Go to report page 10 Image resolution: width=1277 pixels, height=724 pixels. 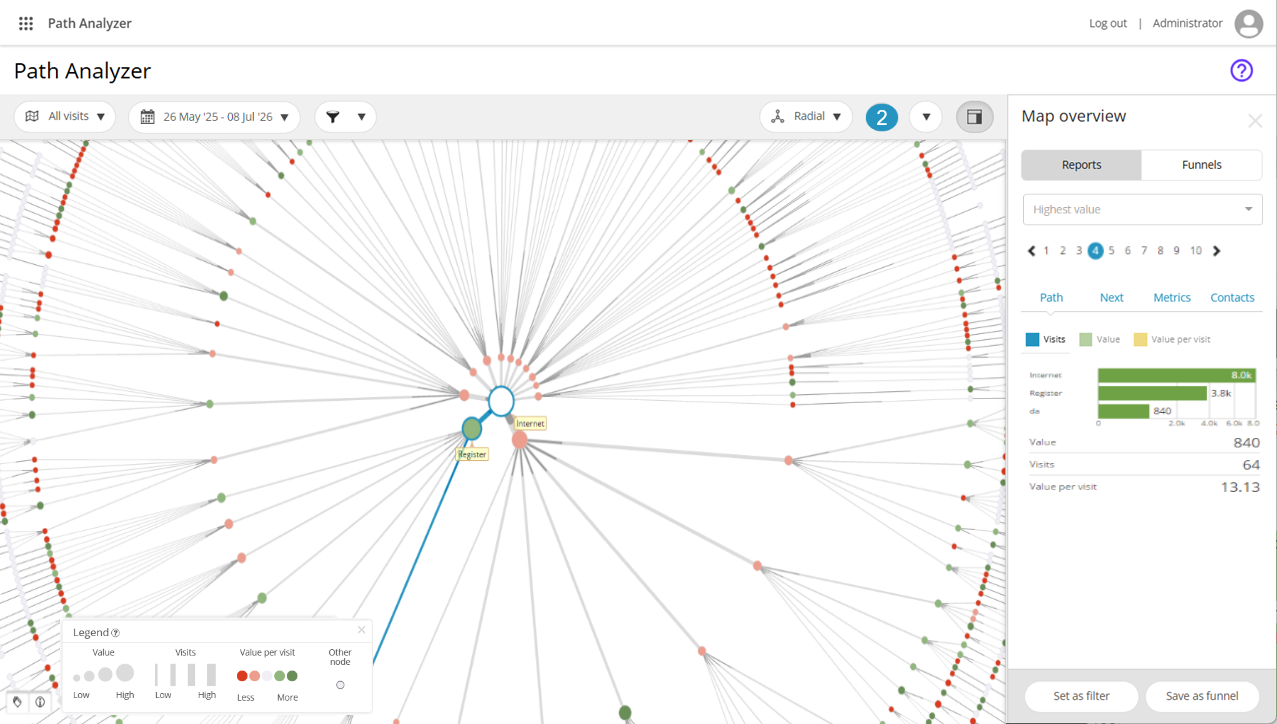[x=1196, y=251]
